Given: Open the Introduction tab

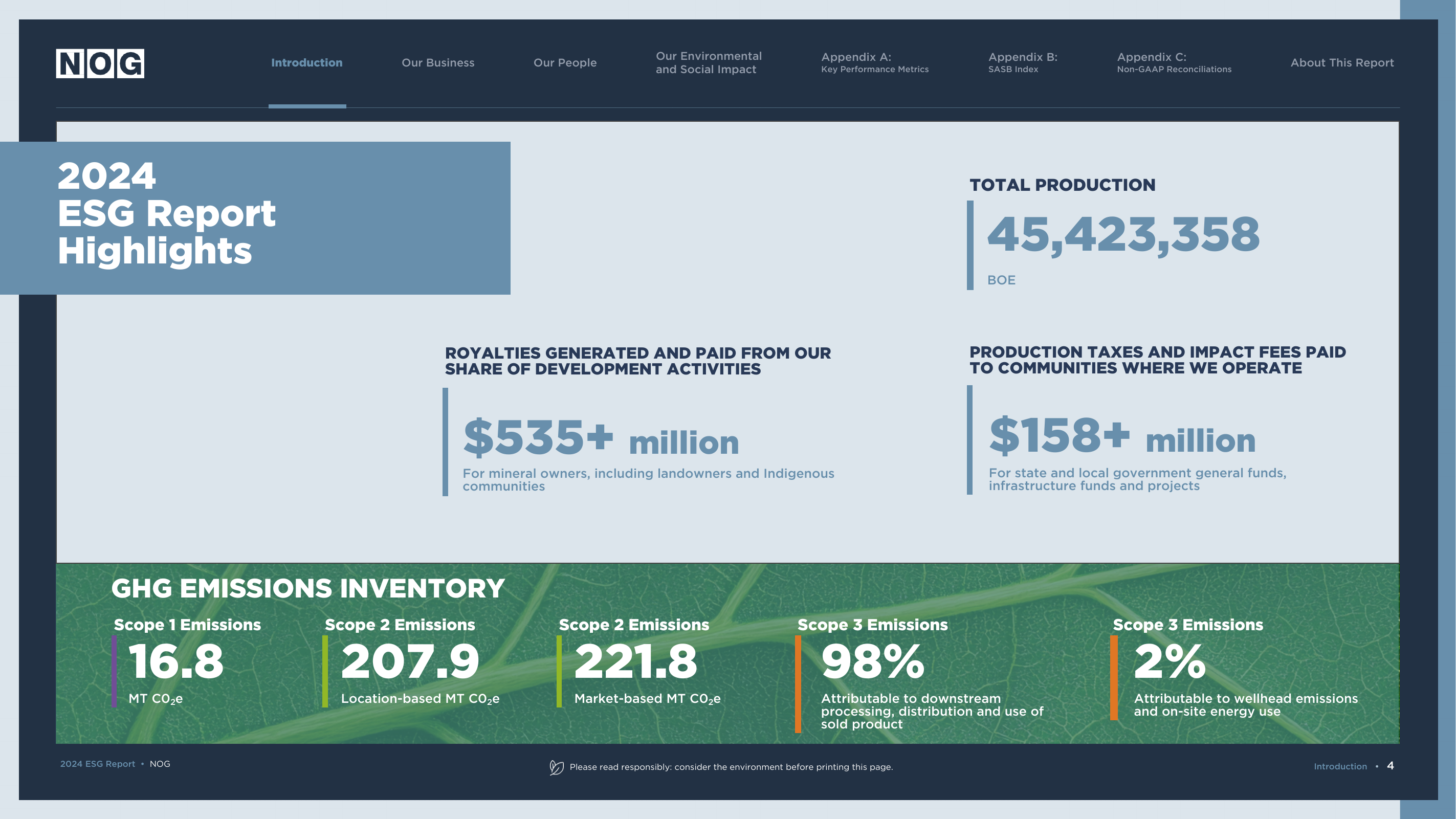Looking at the screenshot, I should click(x=307, y=63).
